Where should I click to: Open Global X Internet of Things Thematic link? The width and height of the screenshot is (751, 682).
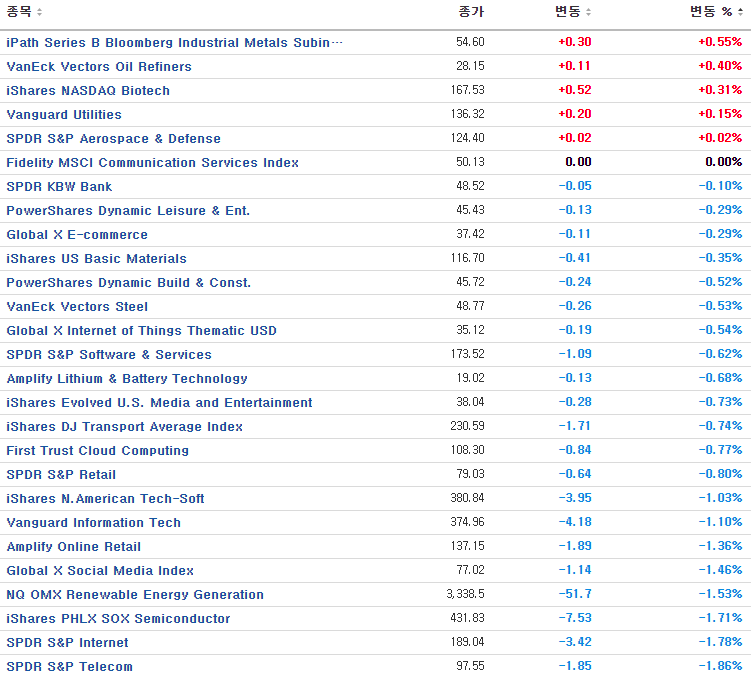(141, 330)
